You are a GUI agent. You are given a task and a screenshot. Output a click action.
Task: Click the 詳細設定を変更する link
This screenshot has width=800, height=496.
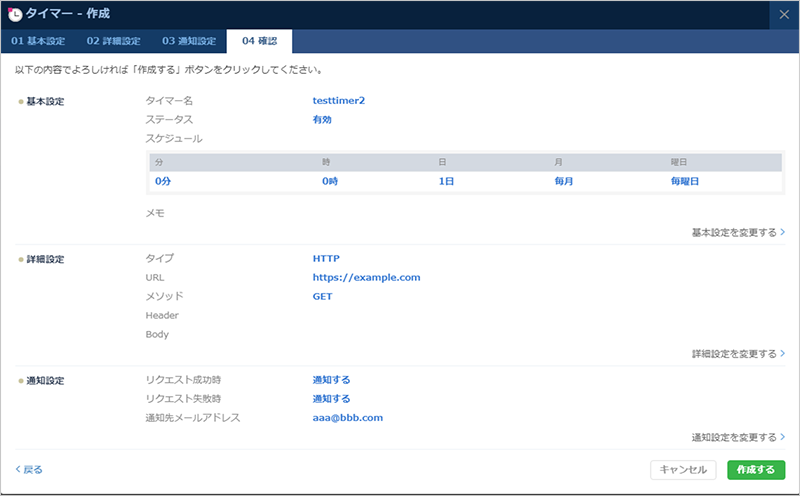coord(737,354)
